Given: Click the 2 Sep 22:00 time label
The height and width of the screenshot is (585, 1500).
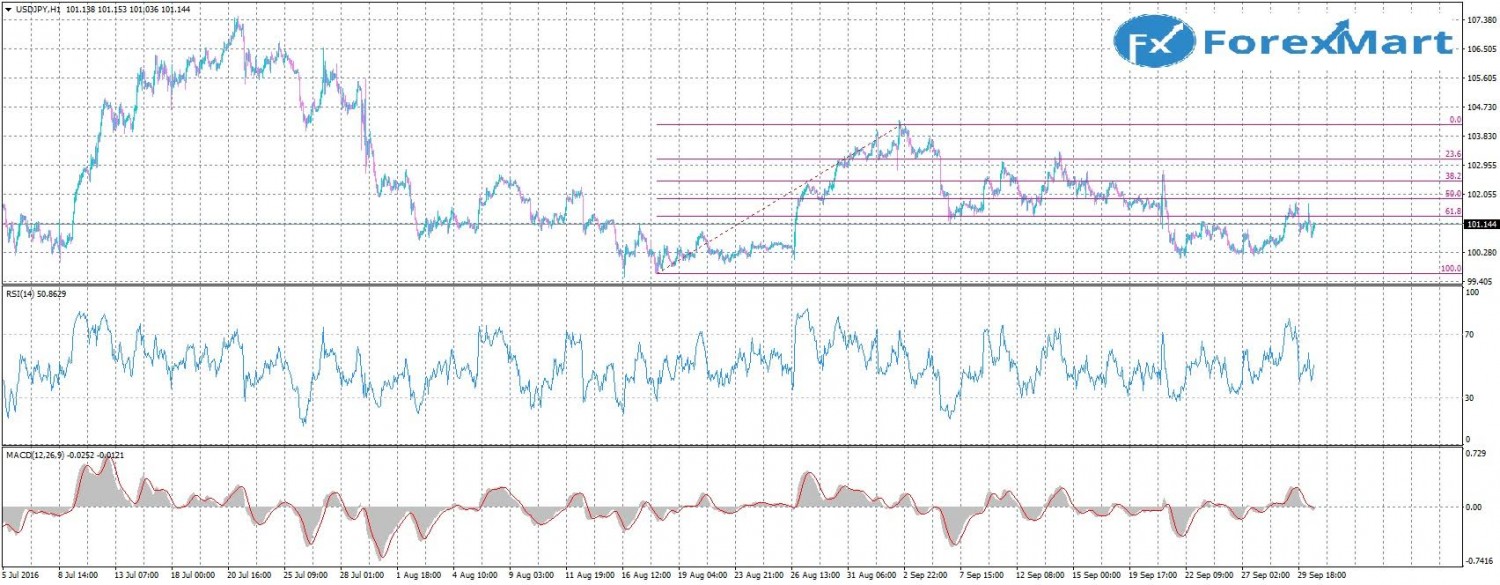Looking at the screenshot, I should (x=926, y=577).
